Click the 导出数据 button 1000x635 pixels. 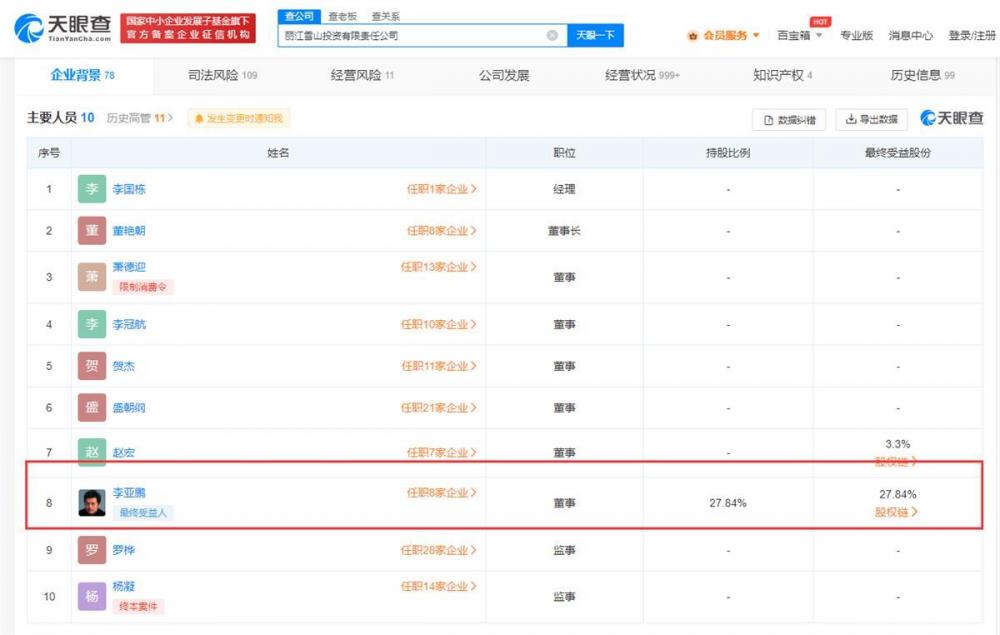tap(871, 119)
